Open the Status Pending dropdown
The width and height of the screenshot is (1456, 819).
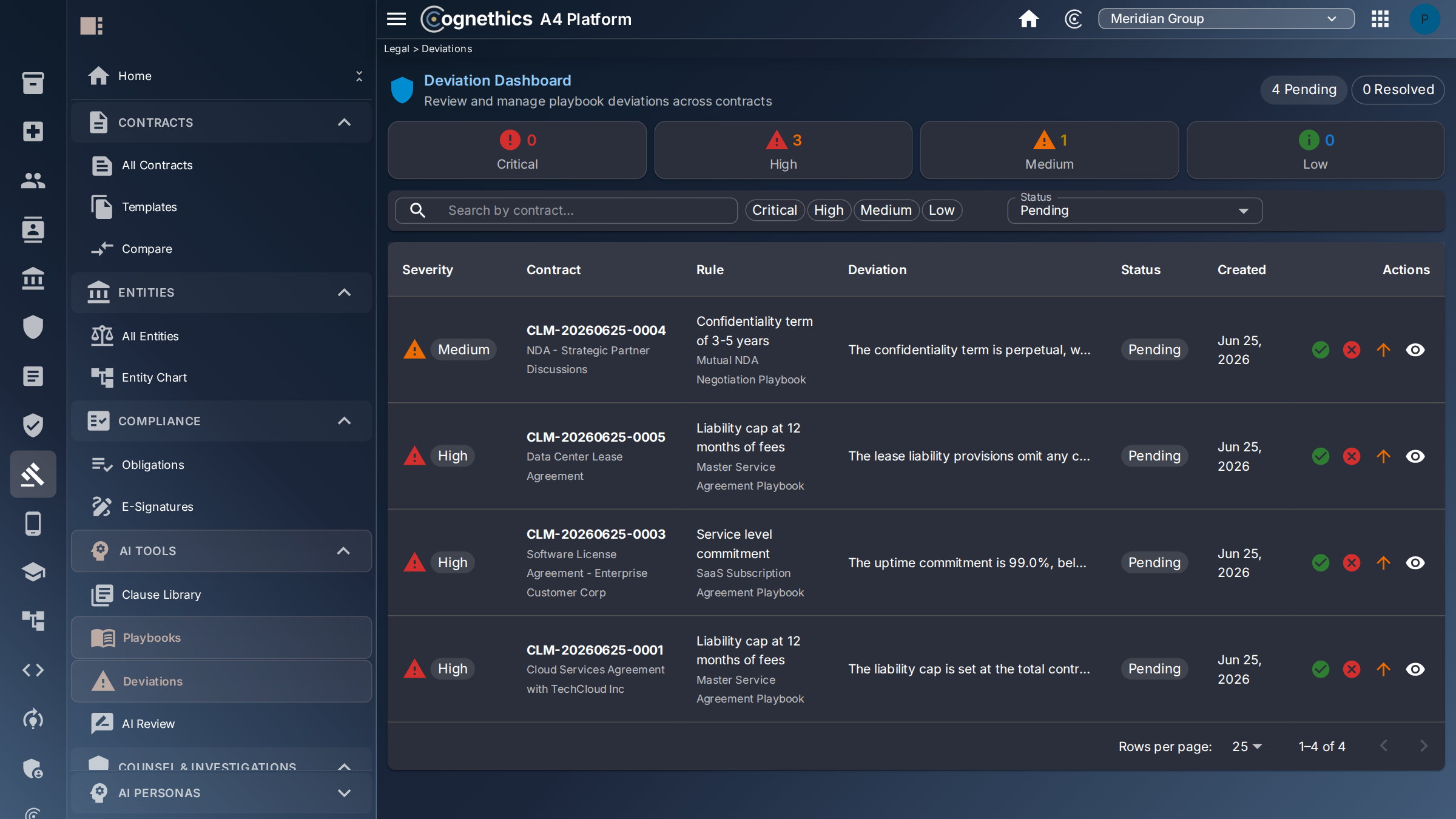coord(1134,211)
